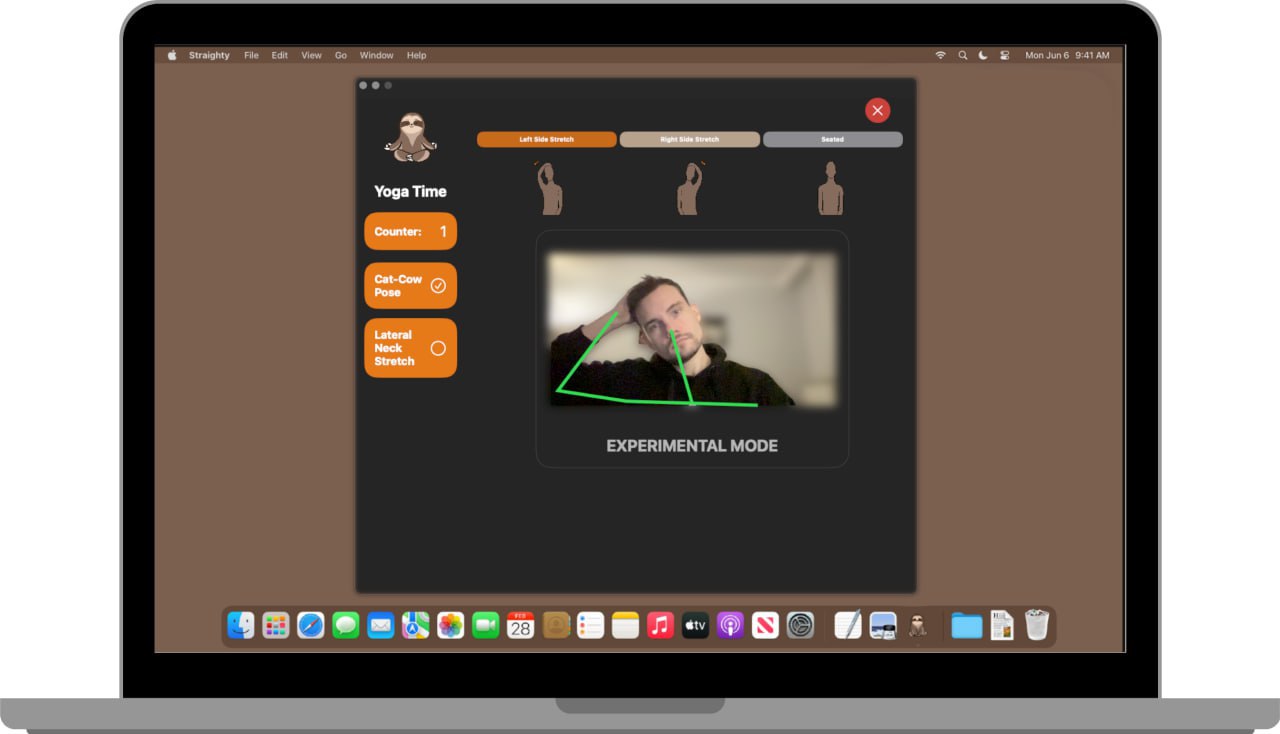Toggle the Lateral Neck Stretch circle
The image size is (1280, 734).
[438, 348]
